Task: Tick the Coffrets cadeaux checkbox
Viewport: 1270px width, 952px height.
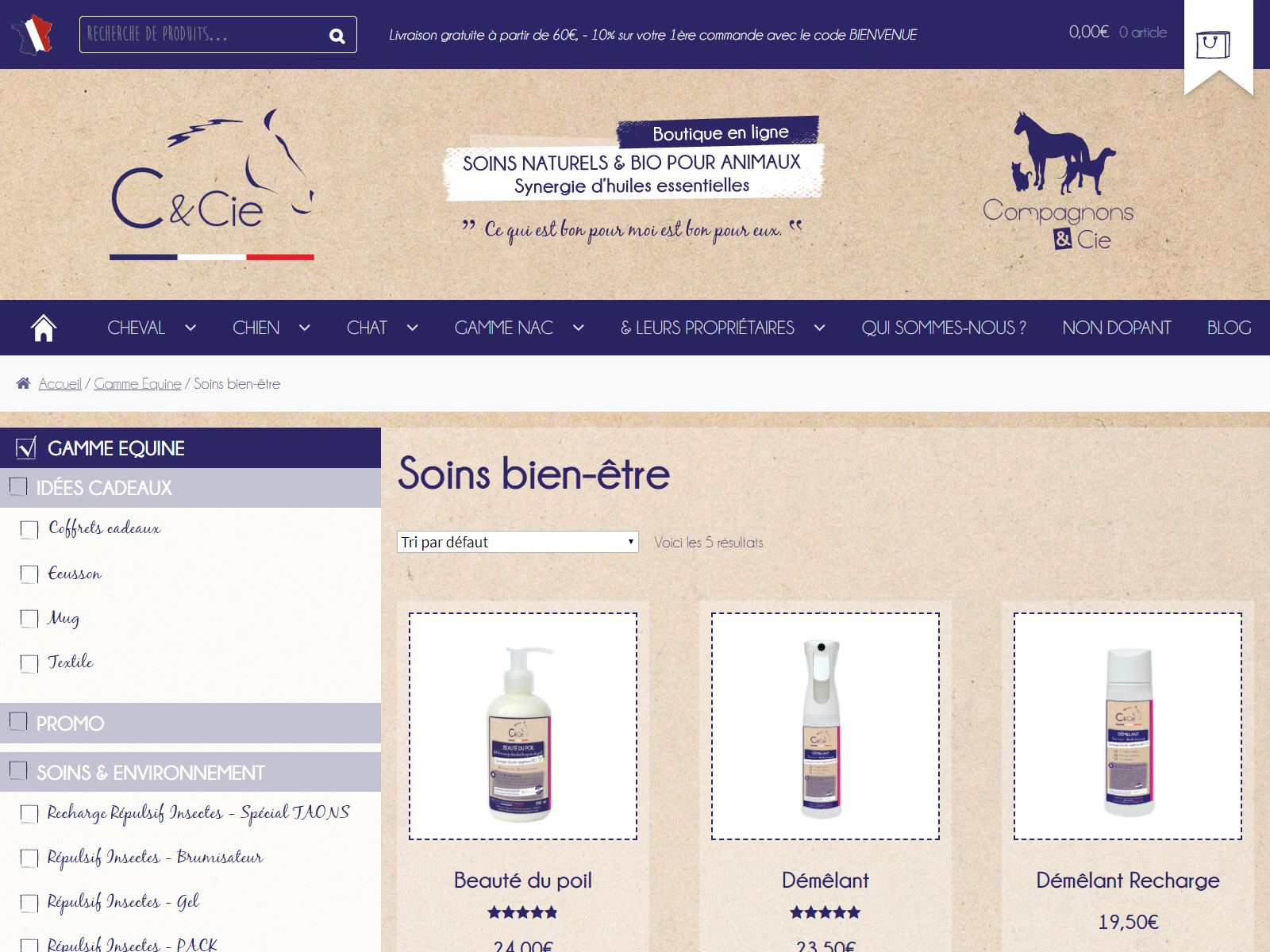Action: click(x=29, y=529)
